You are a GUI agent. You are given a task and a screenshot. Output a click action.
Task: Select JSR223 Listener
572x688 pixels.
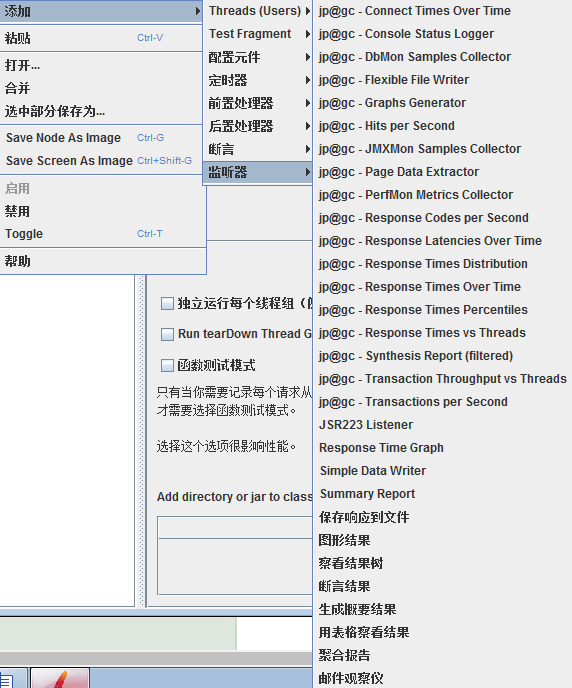click(443, 425)
